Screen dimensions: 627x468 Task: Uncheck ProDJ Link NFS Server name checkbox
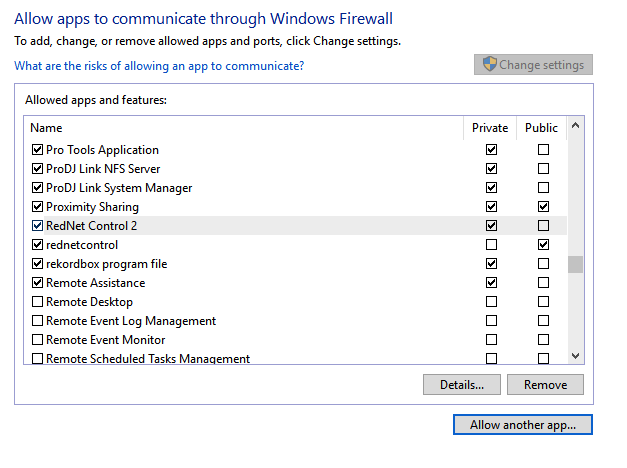(x=37, y=168)
